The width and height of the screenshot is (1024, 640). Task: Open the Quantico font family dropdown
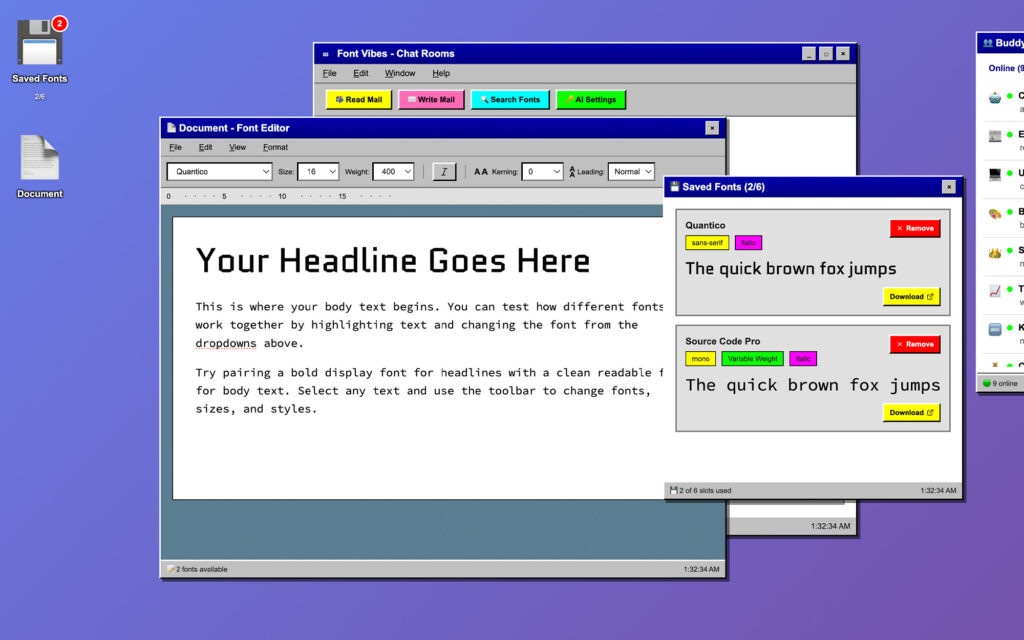(219, 172)
